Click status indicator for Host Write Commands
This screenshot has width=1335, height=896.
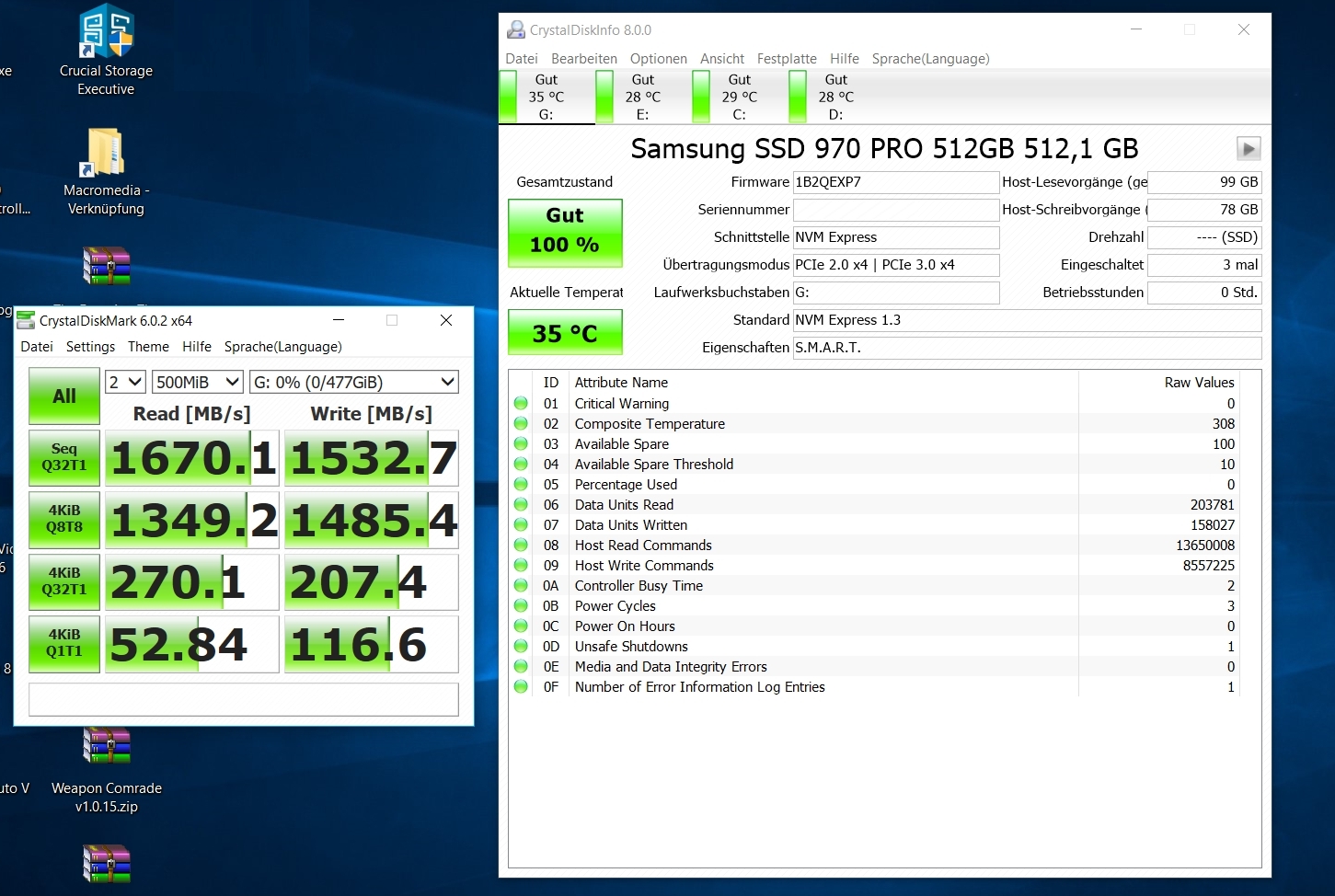(x=521, y=565)
